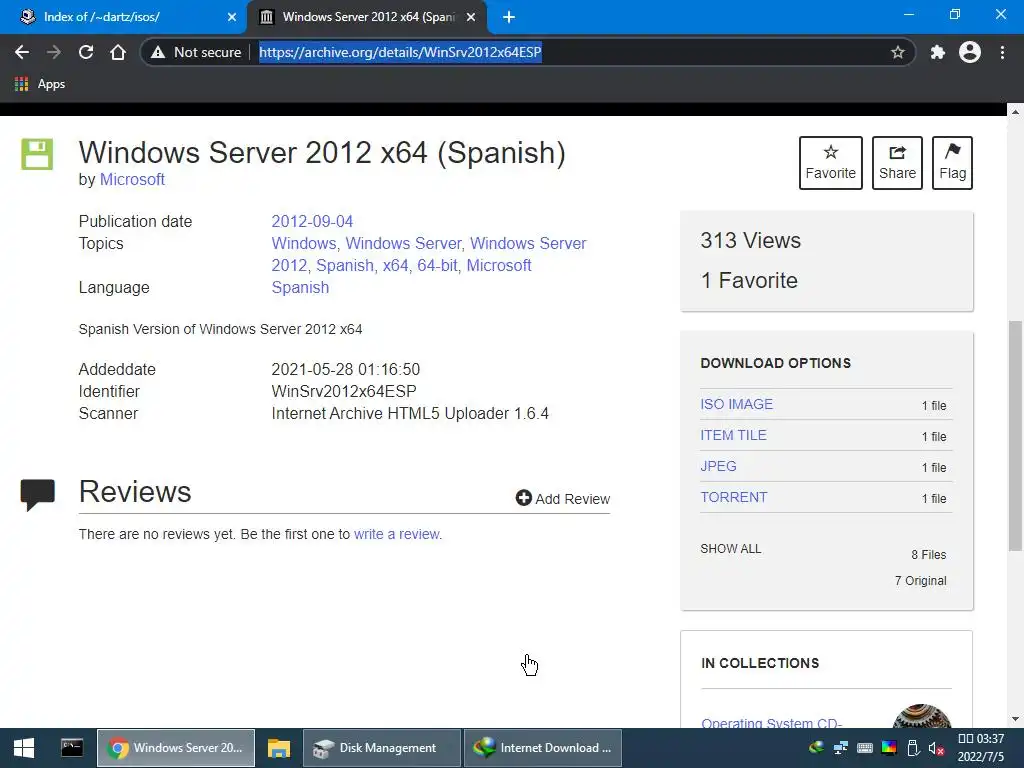Click SHOW ALL download options
This screenshot has height=768, width=1024.
point(731,549)
